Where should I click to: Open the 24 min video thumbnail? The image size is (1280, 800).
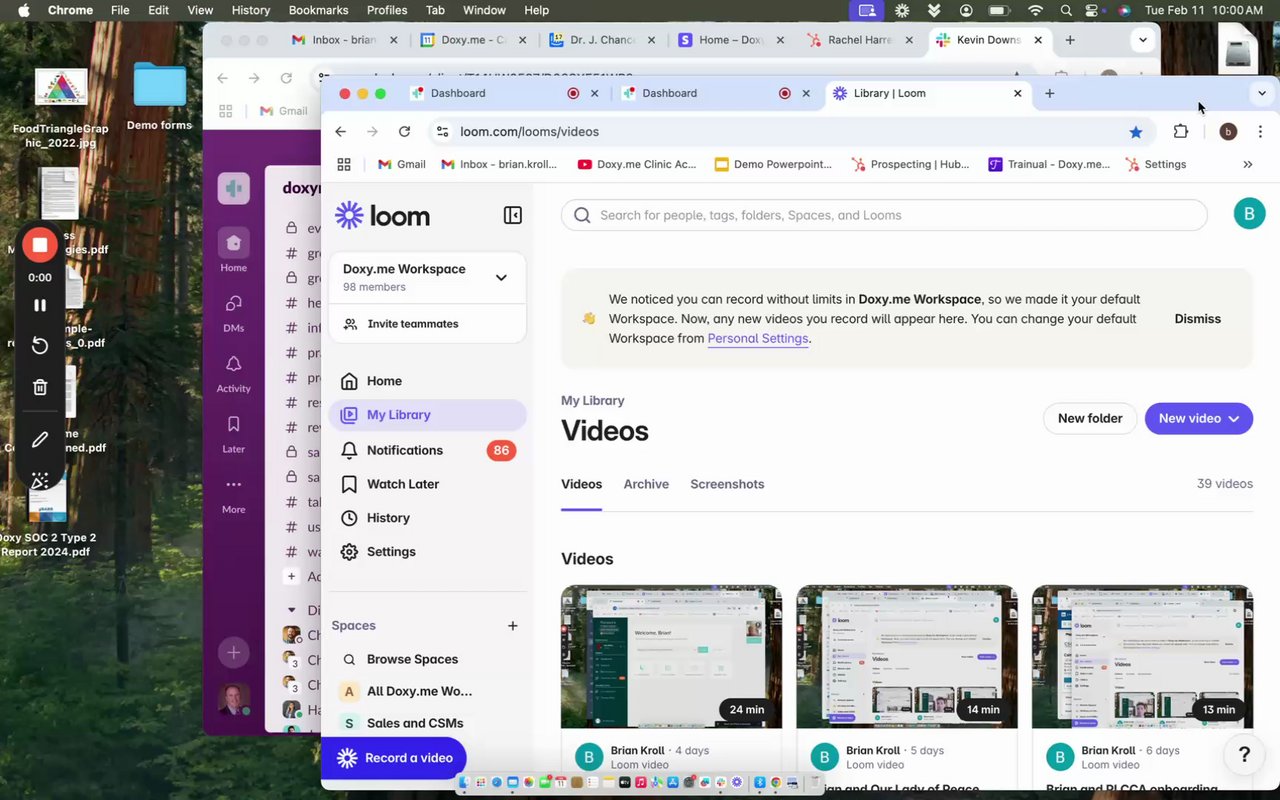(x=671, y=657)
